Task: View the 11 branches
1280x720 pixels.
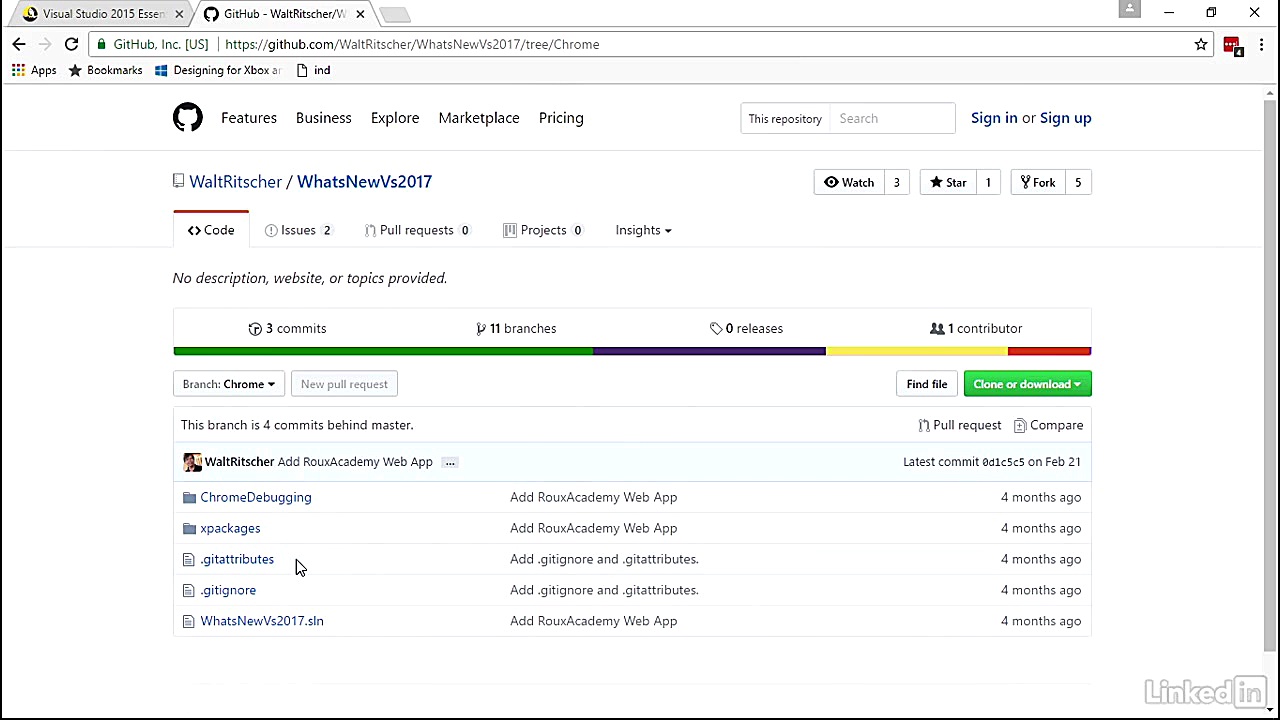Action: click(516, 328)
